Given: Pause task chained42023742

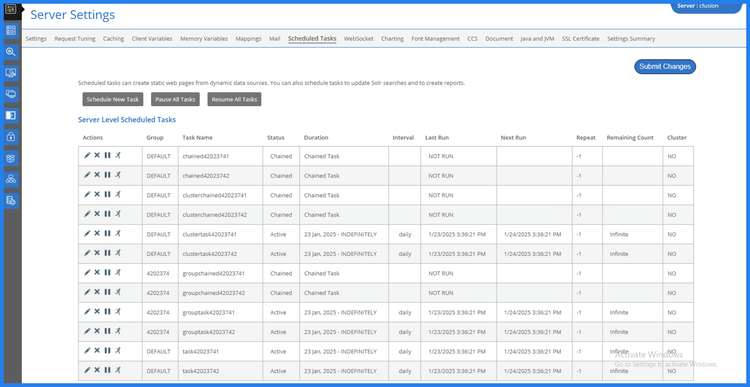Looking at the screenshot, I should pyautogui.click(x=107, y=175).
